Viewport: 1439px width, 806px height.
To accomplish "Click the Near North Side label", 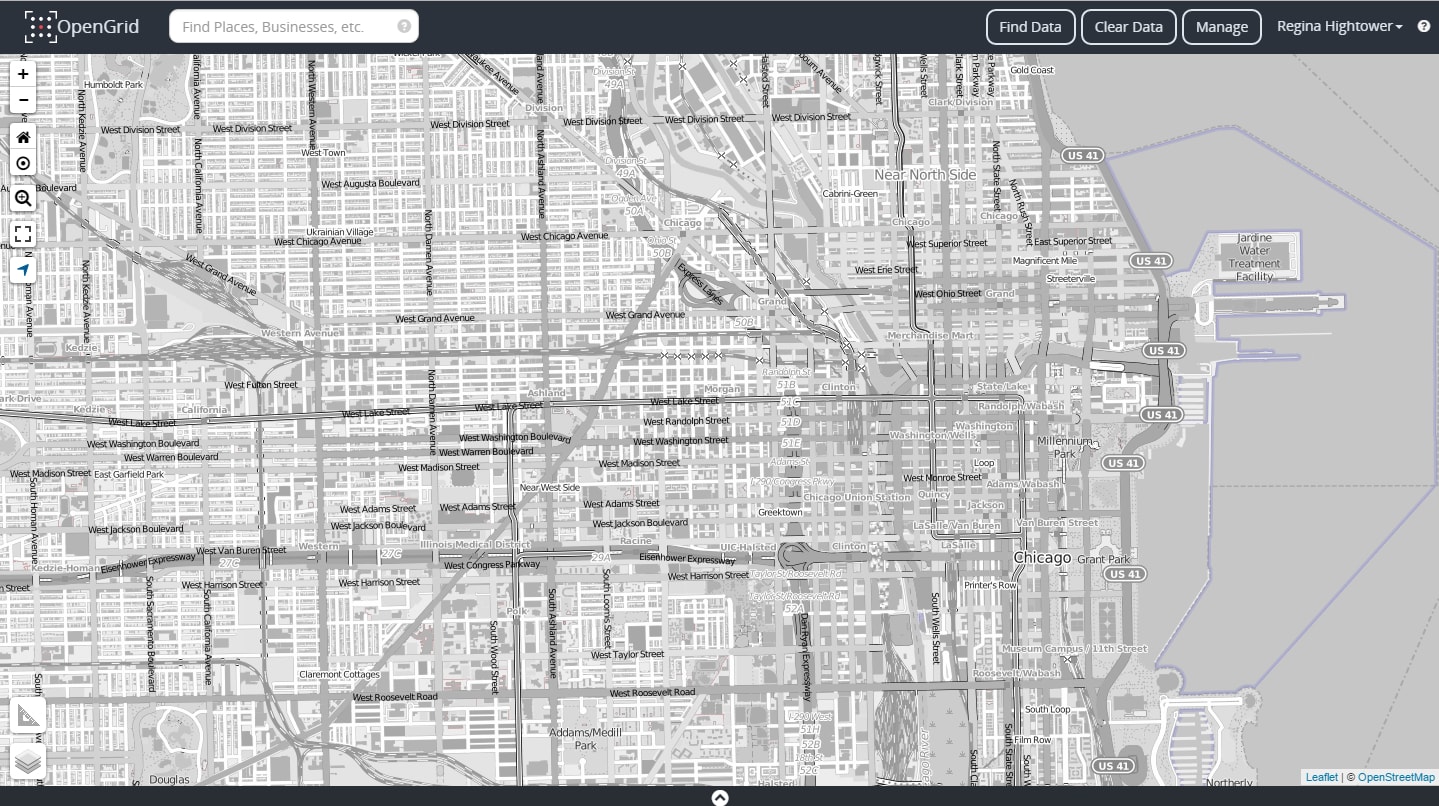I will [x=924, y=175].
